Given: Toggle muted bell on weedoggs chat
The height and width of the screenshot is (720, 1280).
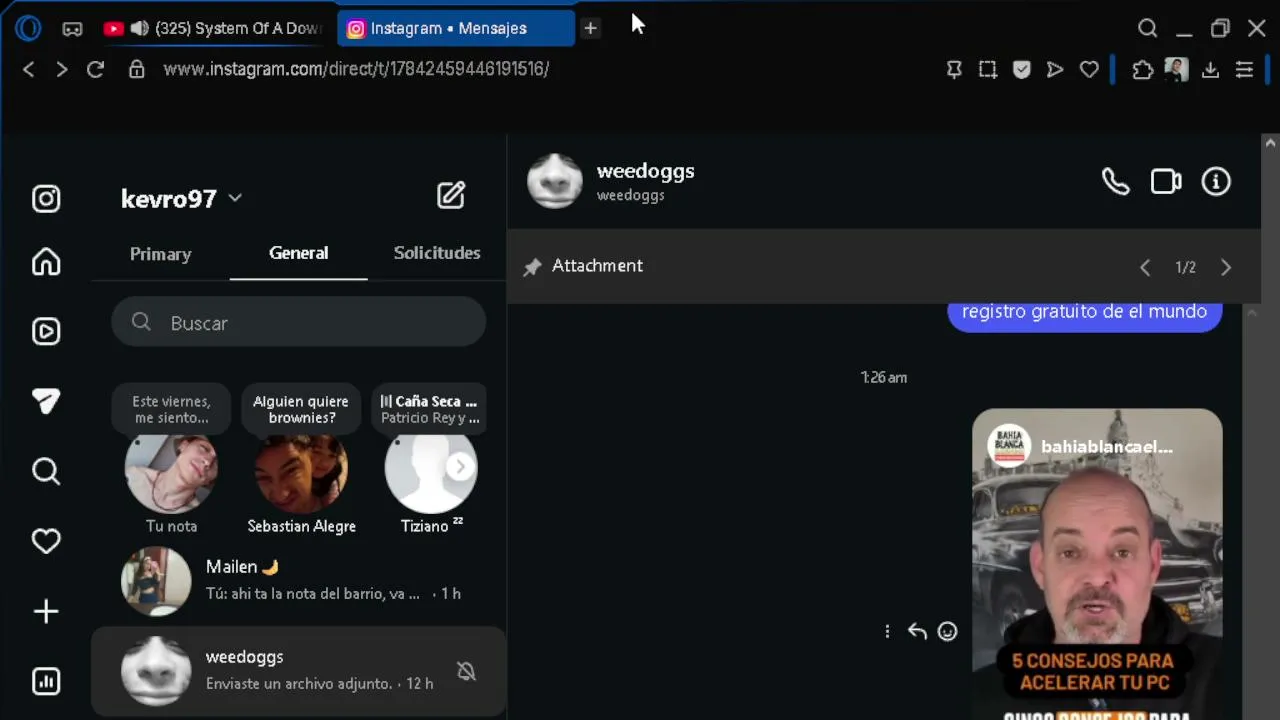Looking at the screenshot, I should pos(466,671).
